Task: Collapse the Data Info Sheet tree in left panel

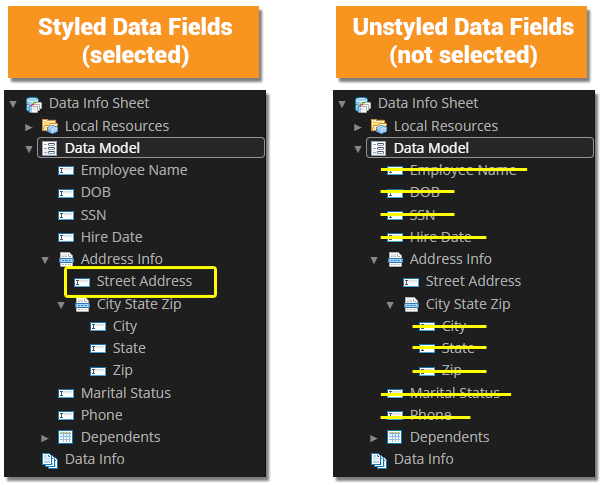Action: (12, 103)
